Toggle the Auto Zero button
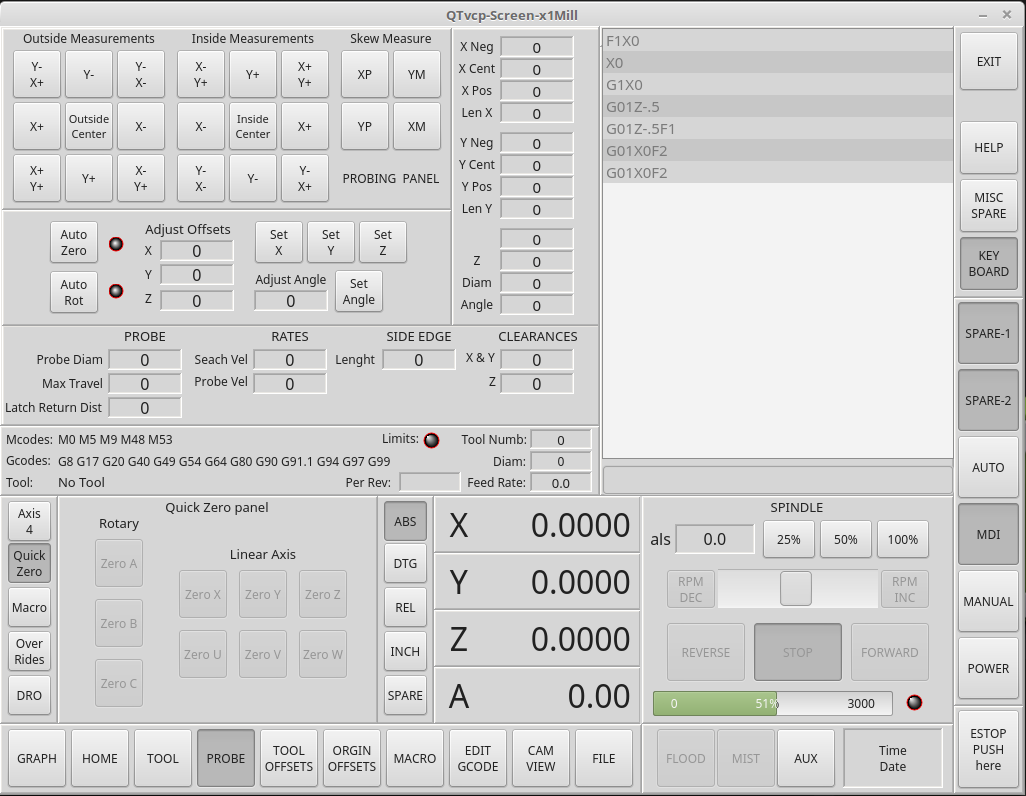The height and width of the screenshot is (796, 1026). [x=74, y=242]
